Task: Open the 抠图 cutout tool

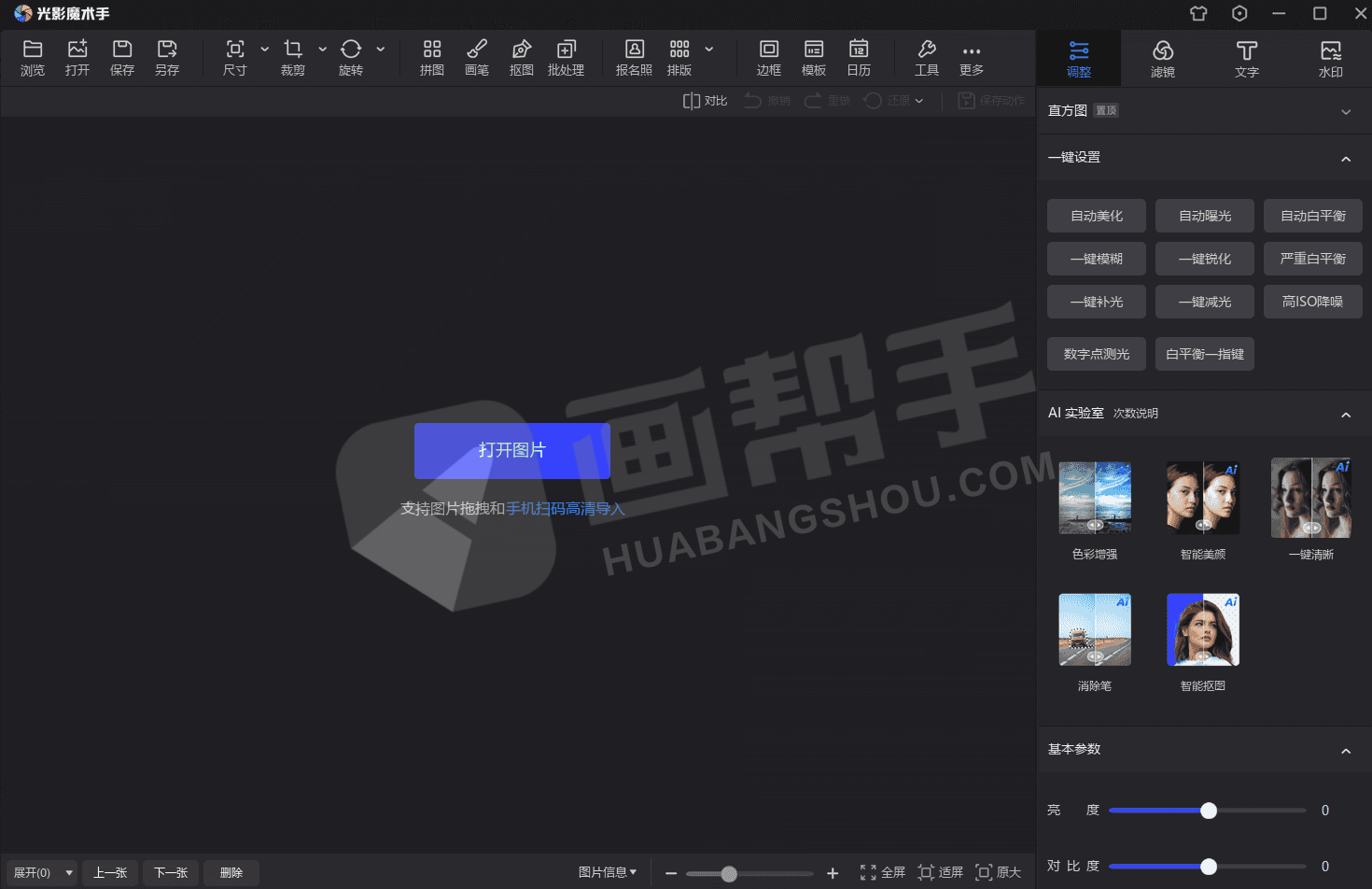Action: click(521, 58)
